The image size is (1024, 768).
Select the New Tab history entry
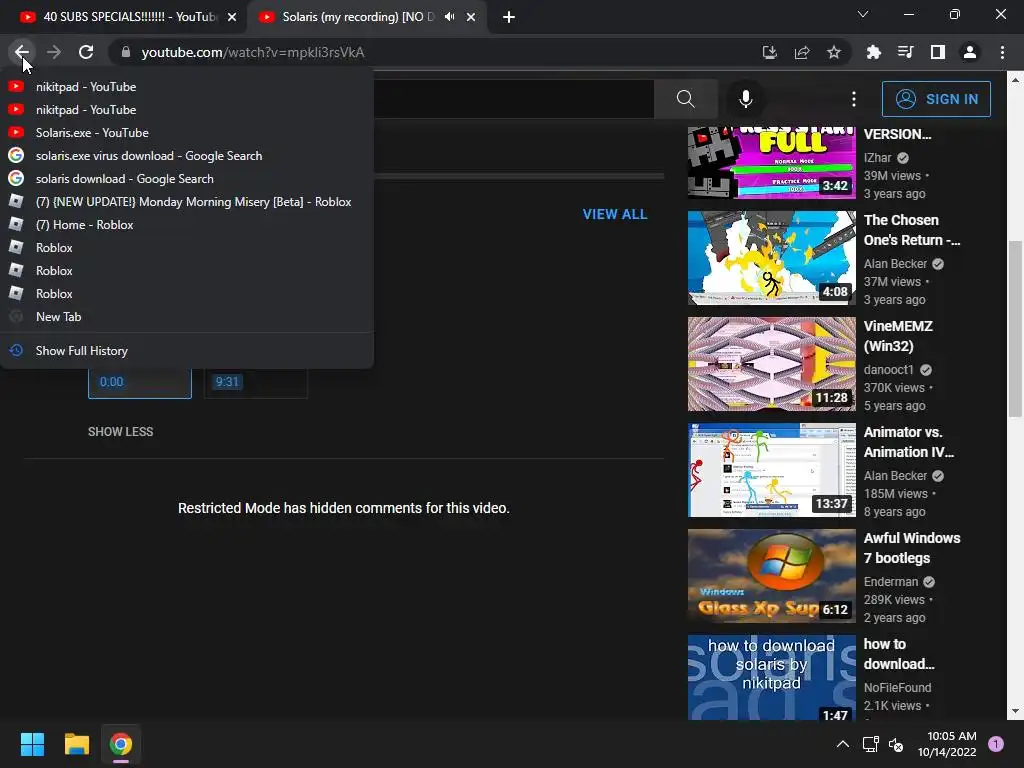tap(187, 317)
